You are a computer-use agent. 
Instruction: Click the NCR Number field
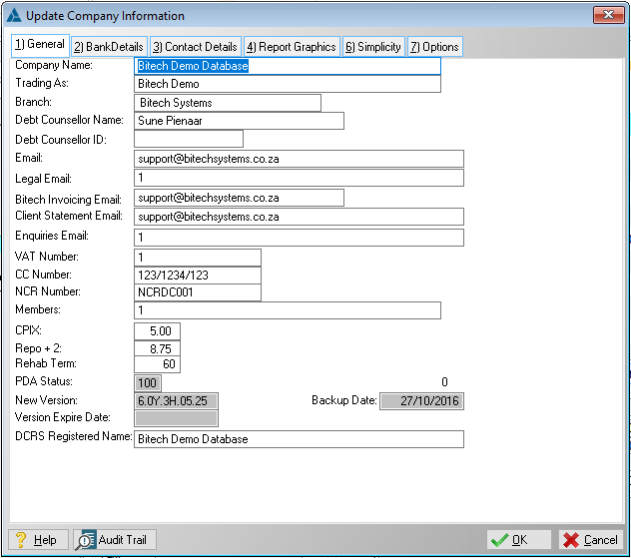[197, 292]
